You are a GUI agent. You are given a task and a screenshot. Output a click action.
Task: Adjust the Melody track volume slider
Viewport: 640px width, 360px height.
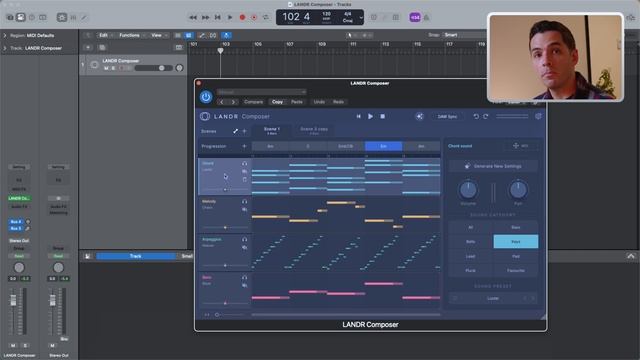(225, 227)
